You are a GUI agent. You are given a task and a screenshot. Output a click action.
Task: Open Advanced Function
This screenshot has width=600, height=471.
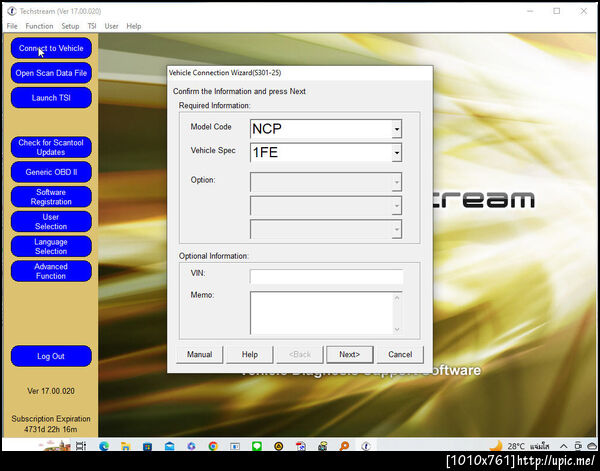(51, 271)
